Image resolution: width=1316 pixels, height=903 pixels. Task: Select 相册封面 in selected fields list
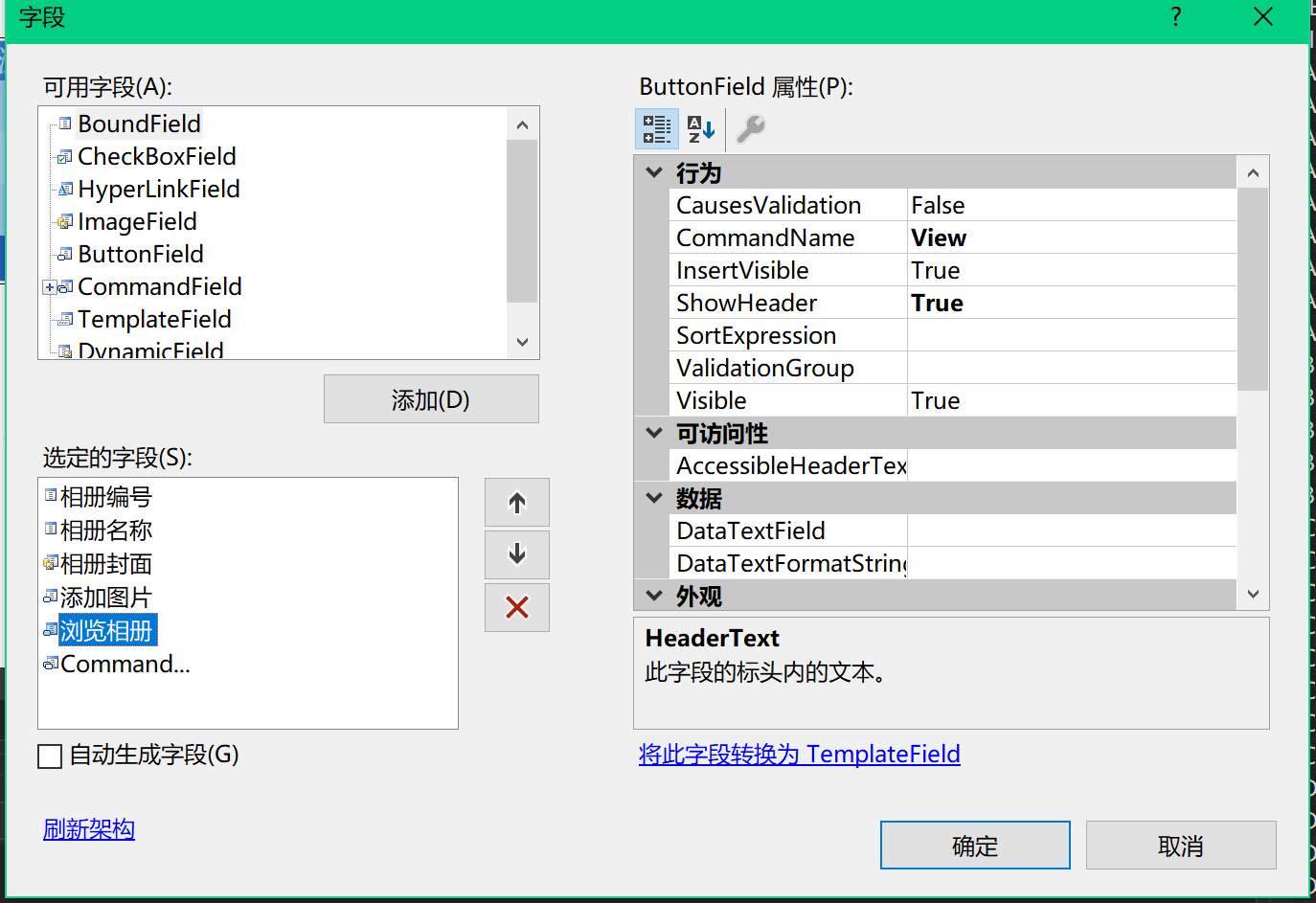tap(105, 564)
